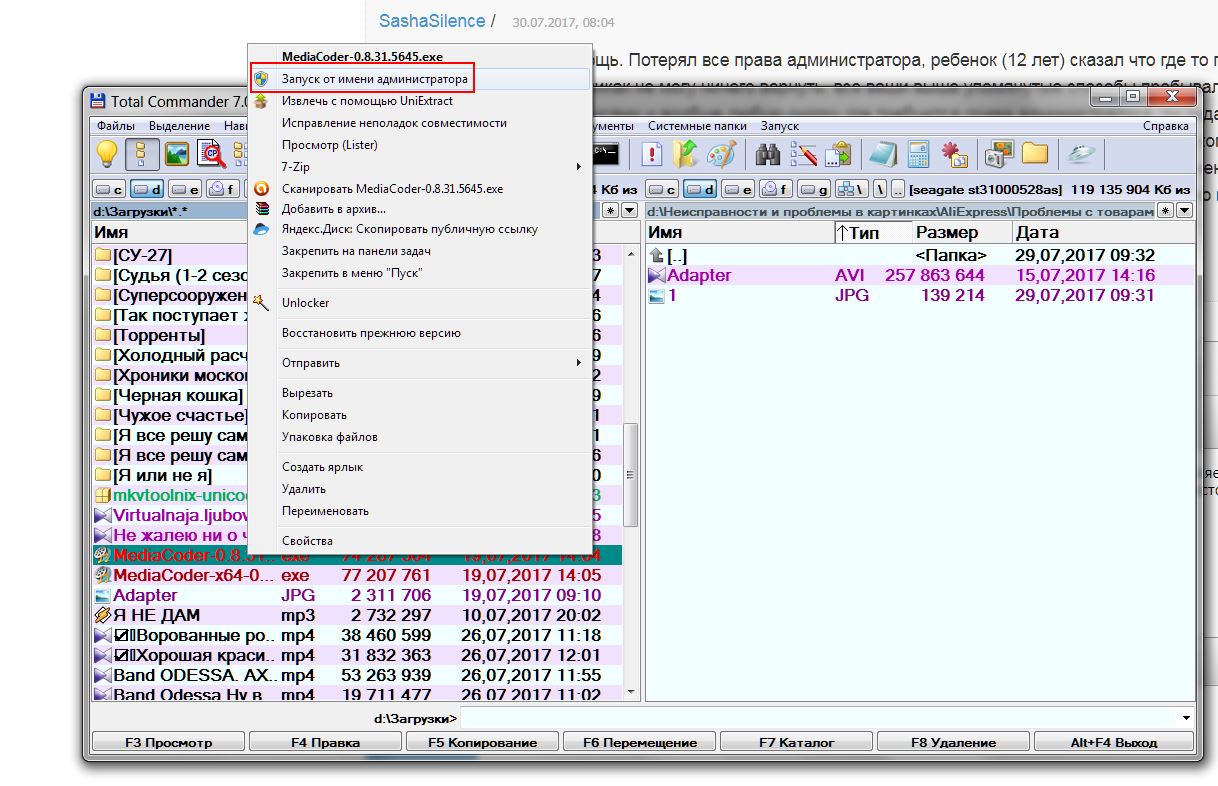This screenshot has height=786, width=1218.
Task: Open the Файлы menu
Action: click(x=116, y=126)
